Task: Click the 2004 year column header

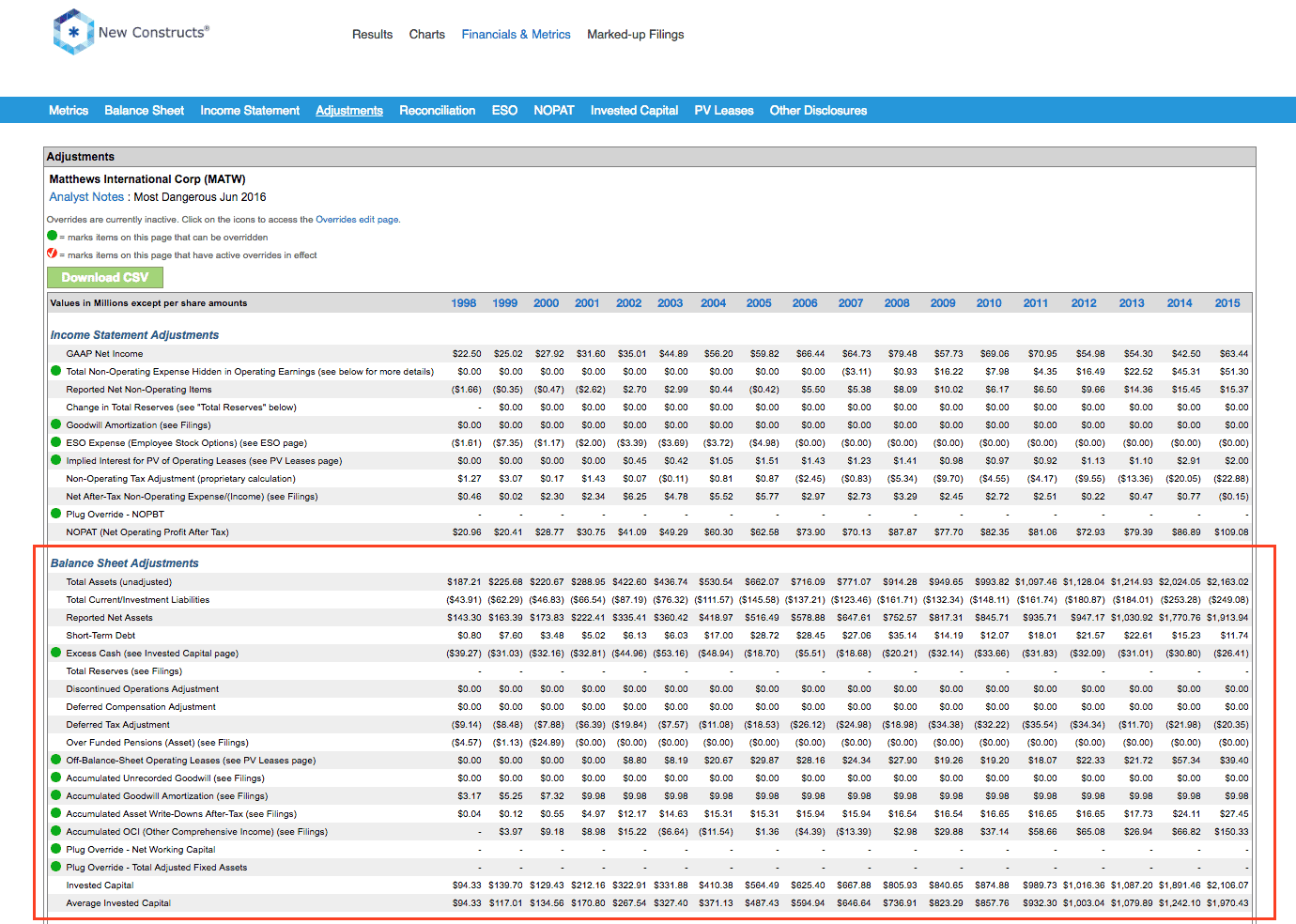Action: tap(714, 303)
